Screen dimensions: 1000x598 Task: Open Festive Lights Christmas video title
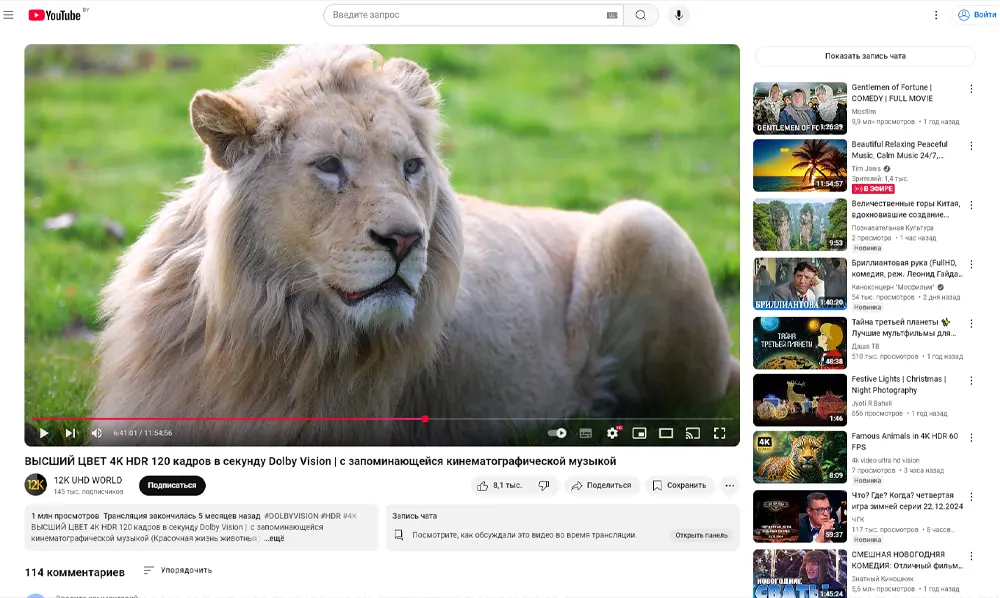tap(899, 384)
